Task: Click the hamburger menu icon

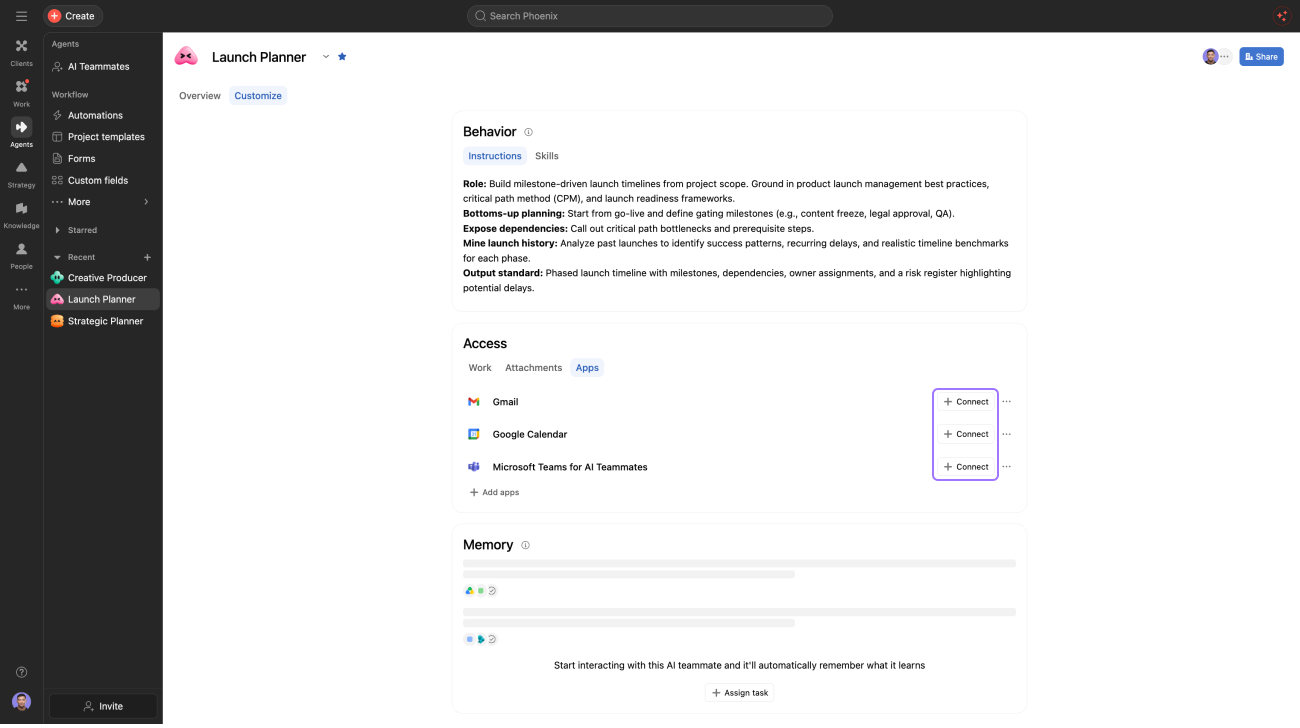Action: [21, 16]
